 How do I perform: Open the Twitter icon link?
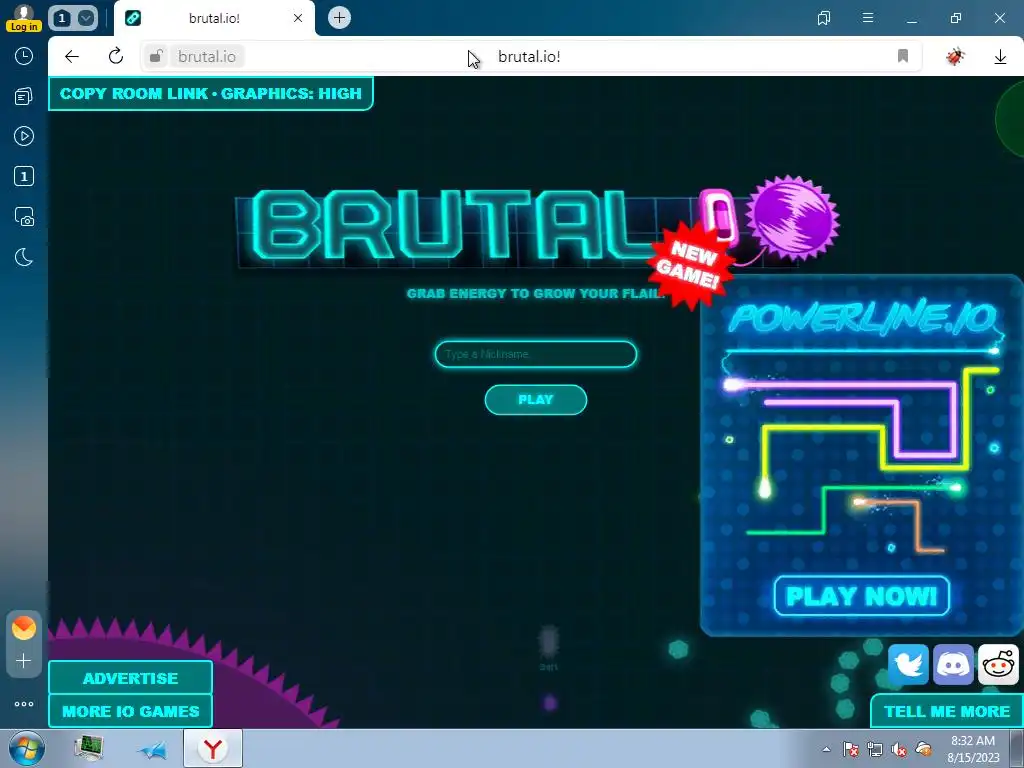pyautogui.click(x=908, y=664)
